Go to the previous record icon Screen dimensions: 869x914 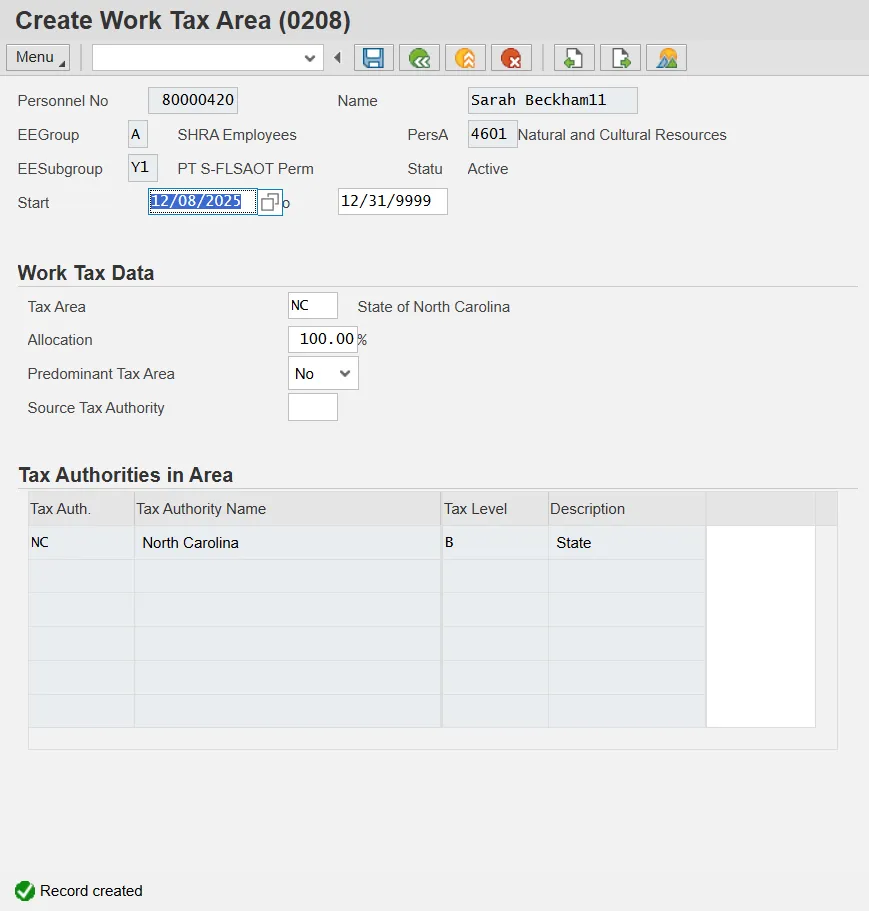click(574, 58)
